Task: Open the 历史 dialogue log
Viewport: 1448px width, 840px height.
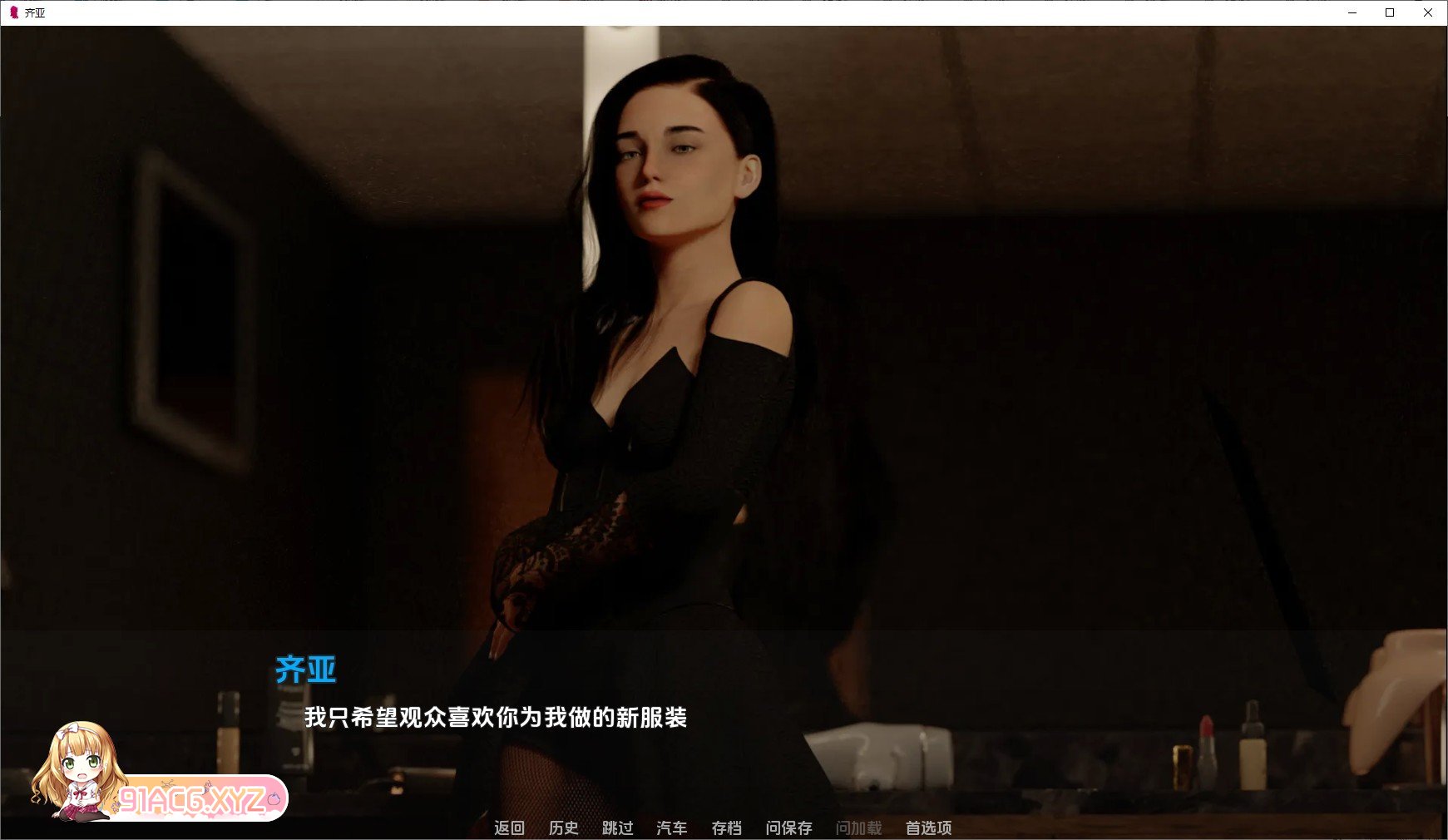Action: point(563,828)
